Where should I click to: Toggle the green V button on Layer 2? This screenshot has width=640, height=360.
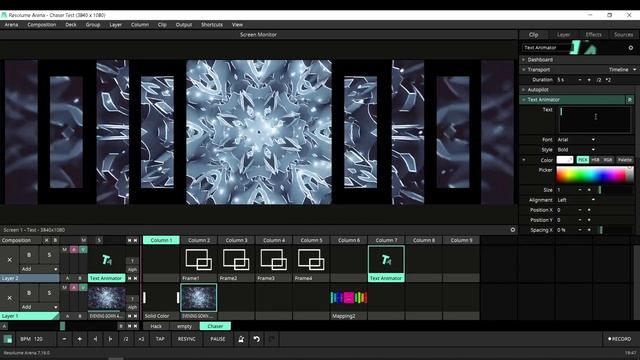tap(83, 249)
